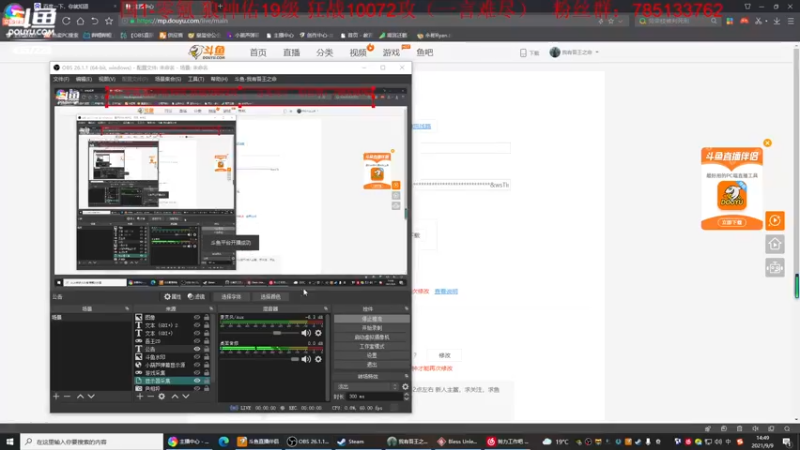Go to Douyu 分类 tab
This screenshot has height=450, width=800.
point(324,53)
